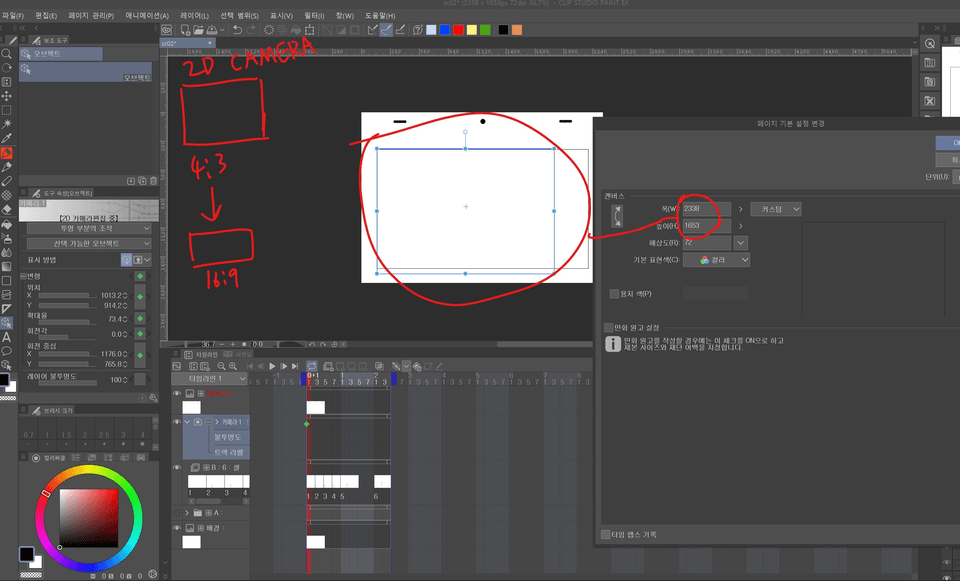This screenshot has width=960, height=581.
Task: Hide the 카메라 1 layer with its eye toggle
Action: tap(177, 421)
